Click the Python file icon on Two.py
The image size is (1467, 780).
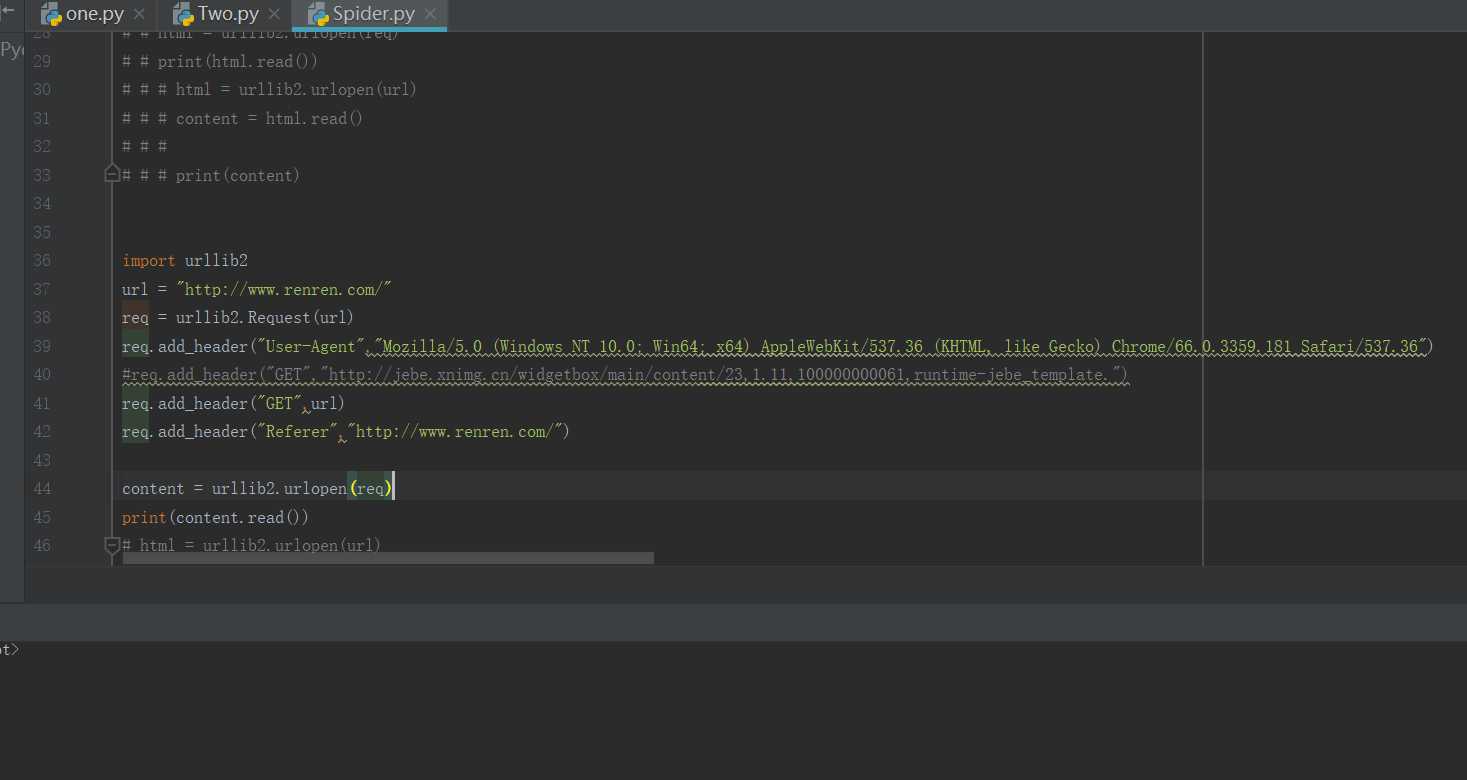pos(183,14)
